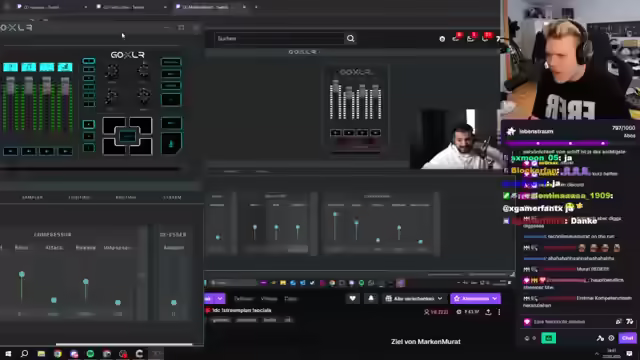Click the purple Chat send button
The image size is (640, 360).
click(x=627, y=338)
